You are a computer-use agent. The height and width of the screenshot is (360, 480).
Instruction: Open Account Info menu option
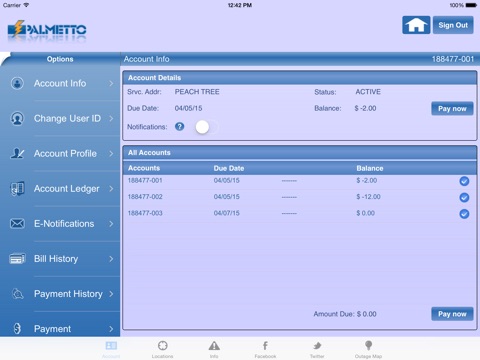[60, 83]
